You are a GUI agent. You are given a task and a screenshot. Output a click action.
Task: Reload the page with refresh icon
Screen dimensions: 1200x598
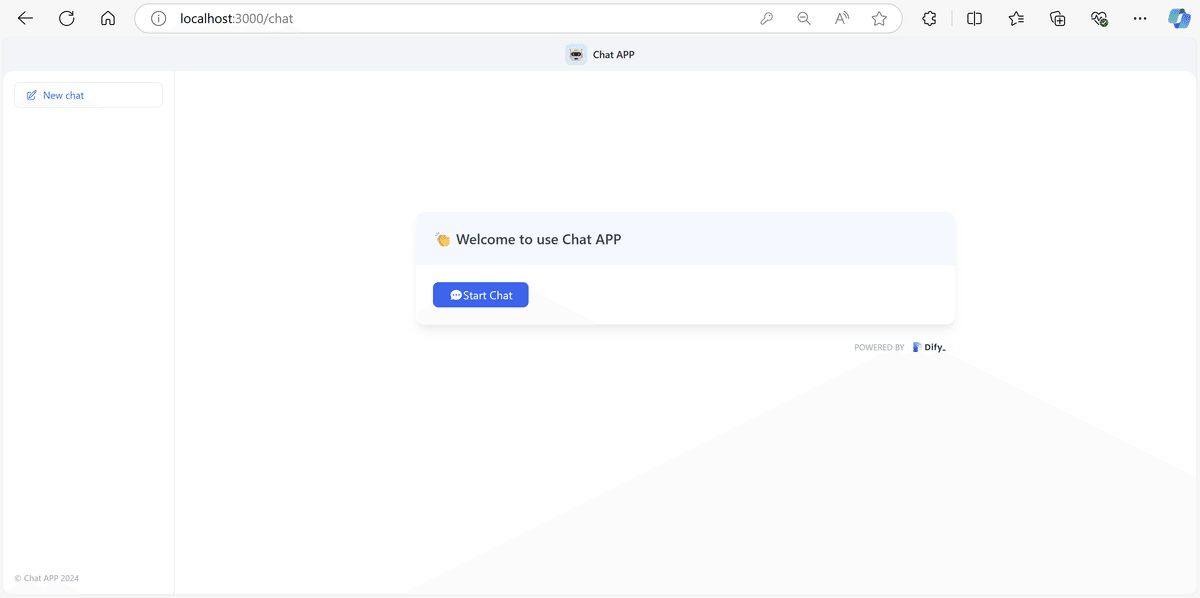pos(67,18)
